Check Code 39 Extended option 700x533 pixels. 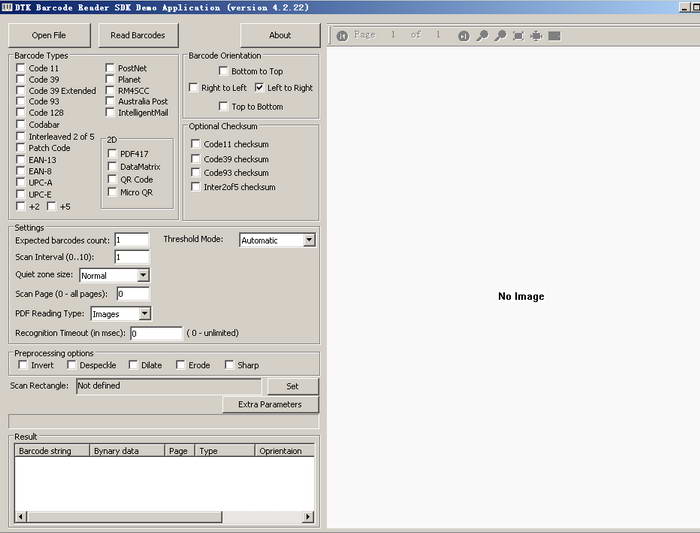click(x=21, y=90)
